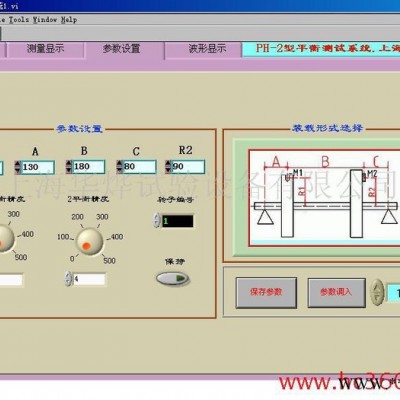Open the Window menu

click(x=45, y=20)
